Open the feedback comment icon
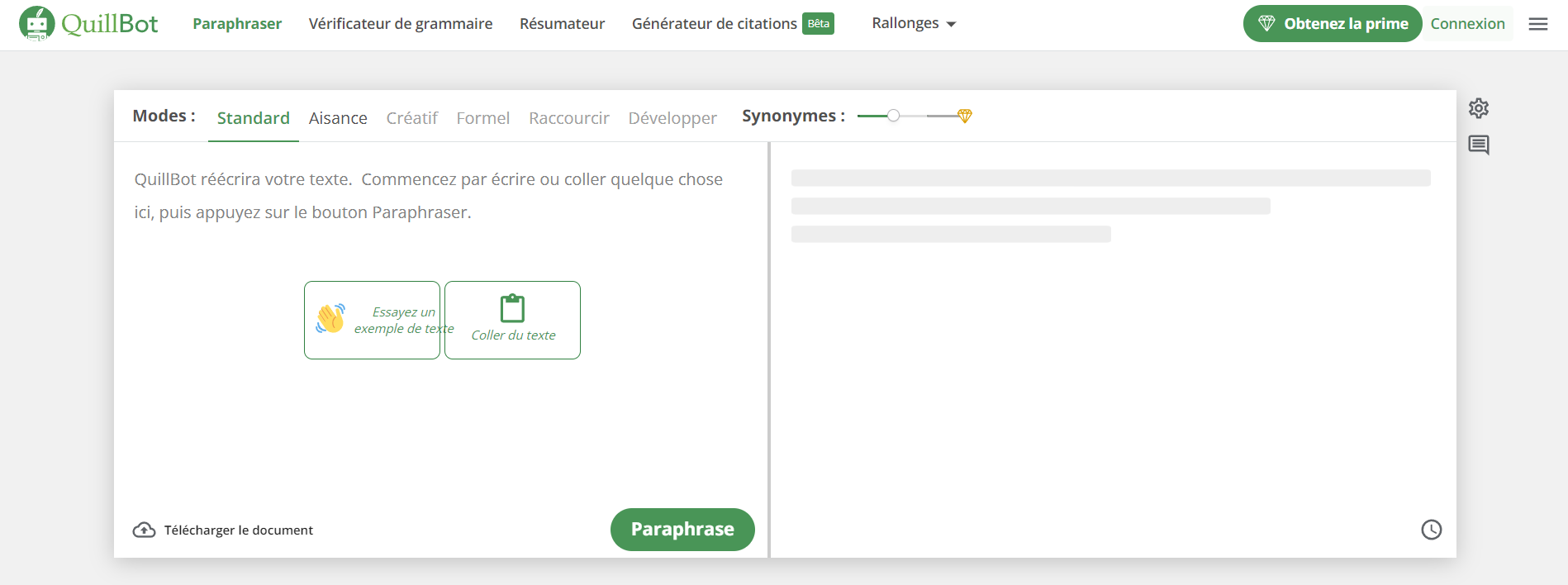1568x585 pixels. 1479,145
